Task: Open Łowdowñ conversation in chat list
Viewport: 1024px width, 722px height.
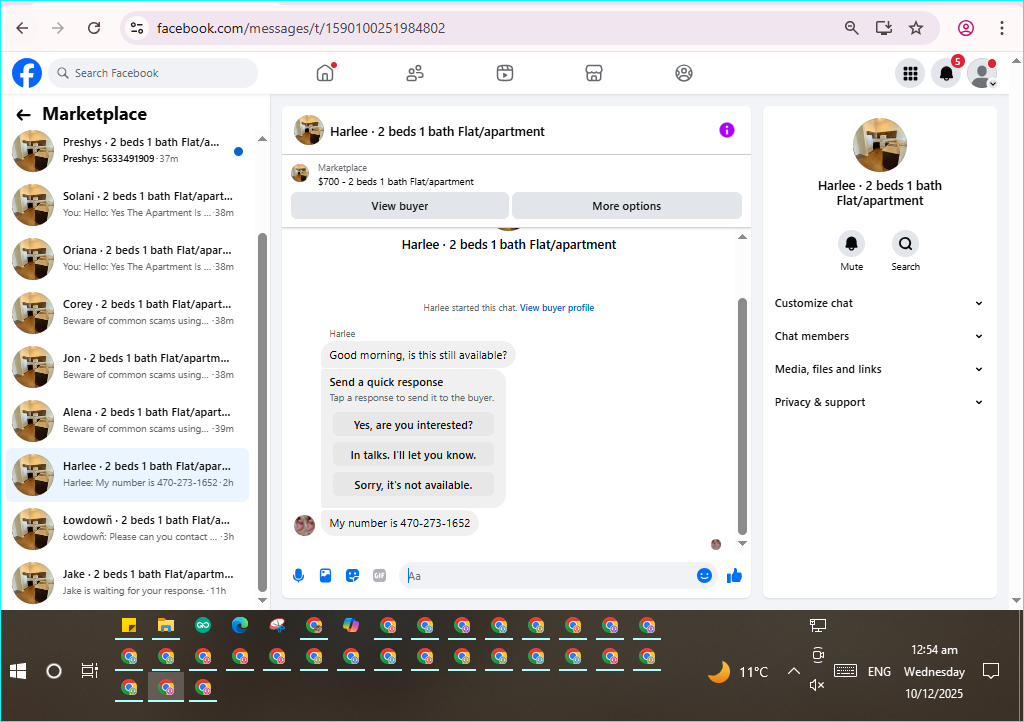Action: pyautogui.click(x=128, y=529)
